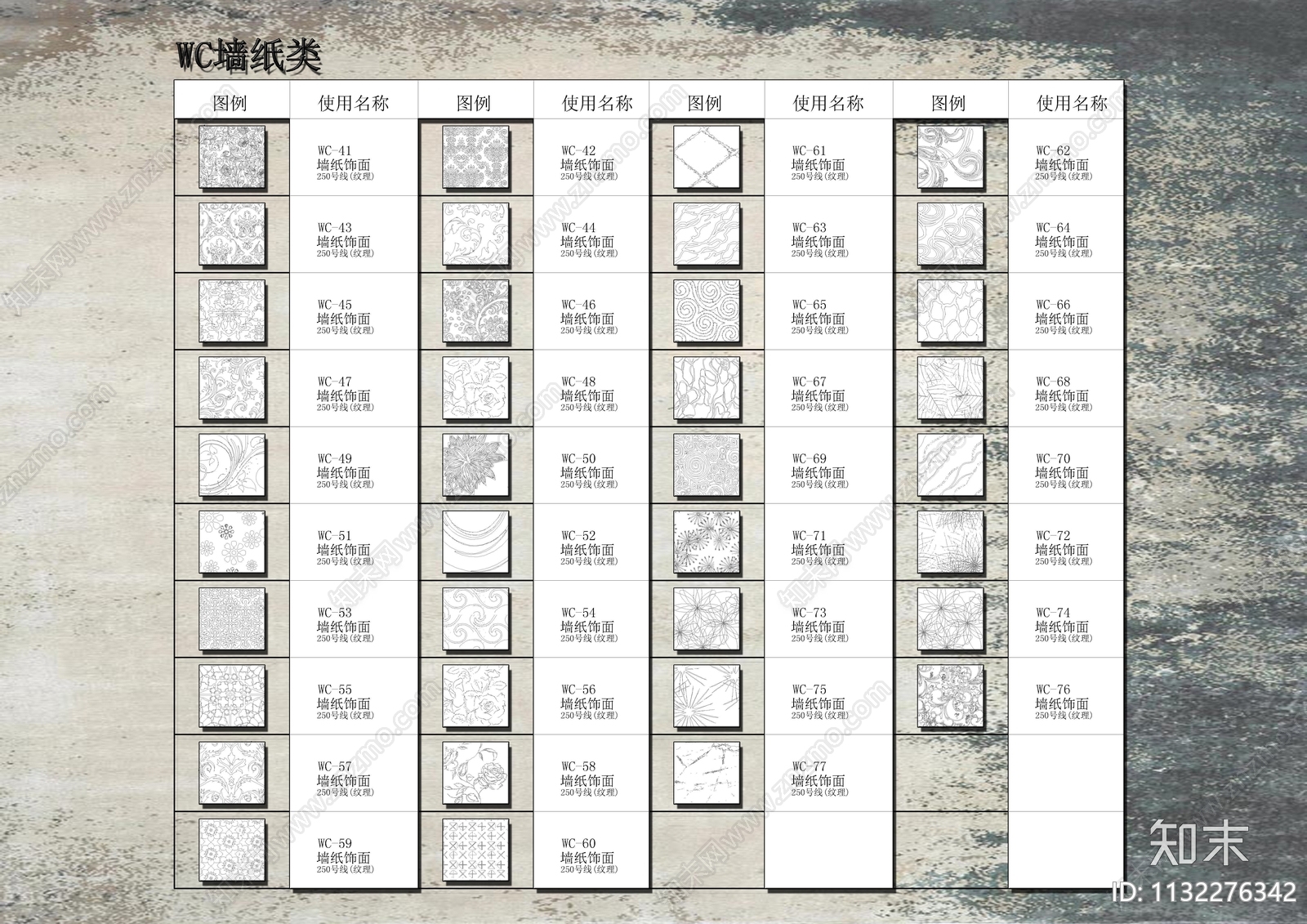Click the WC-69 spiral circles thumbnail
The width and height of the screenshot is (1307, 924).
pos(707,465)
